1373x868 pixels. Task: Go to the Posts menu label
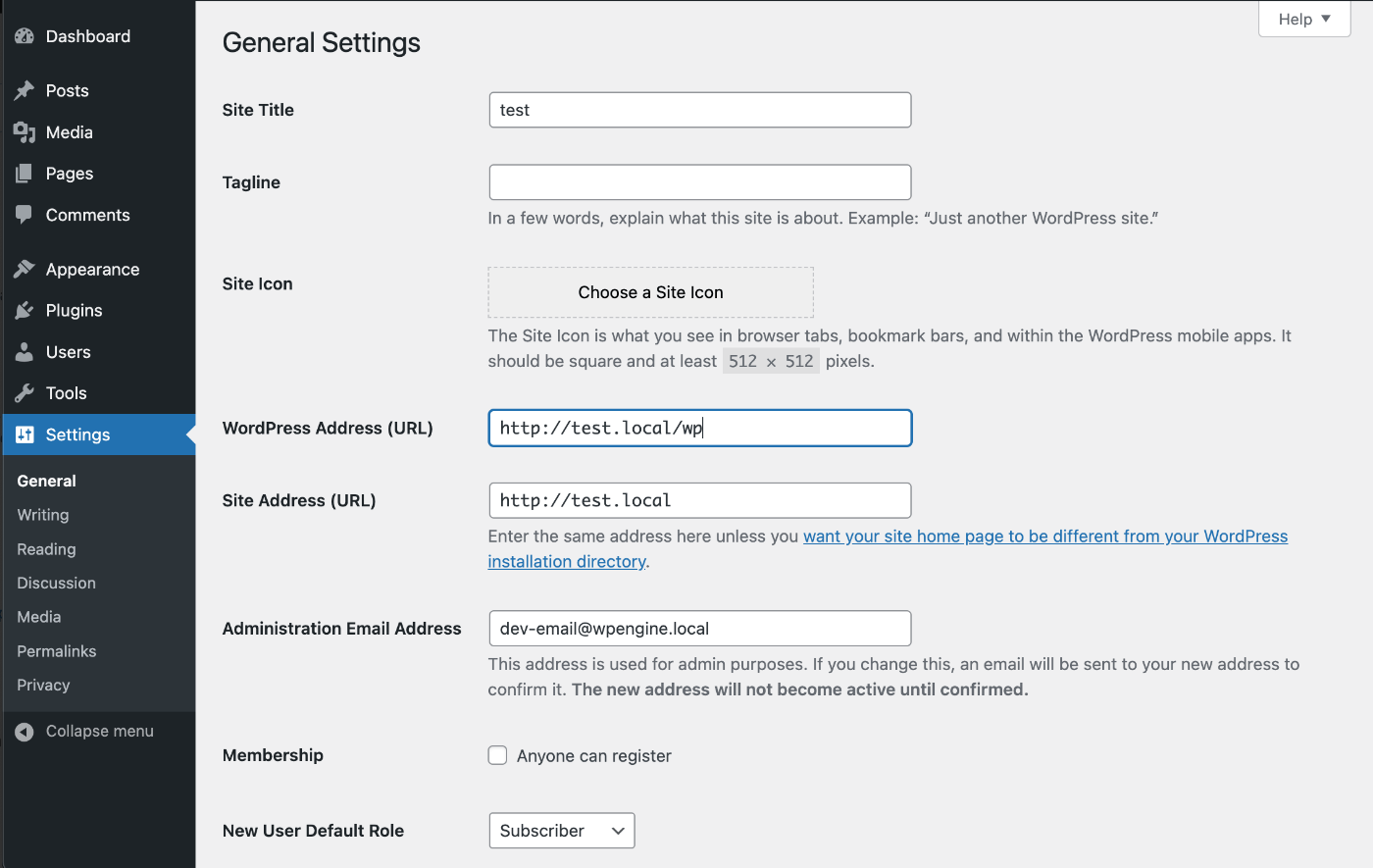click(68, 90)
